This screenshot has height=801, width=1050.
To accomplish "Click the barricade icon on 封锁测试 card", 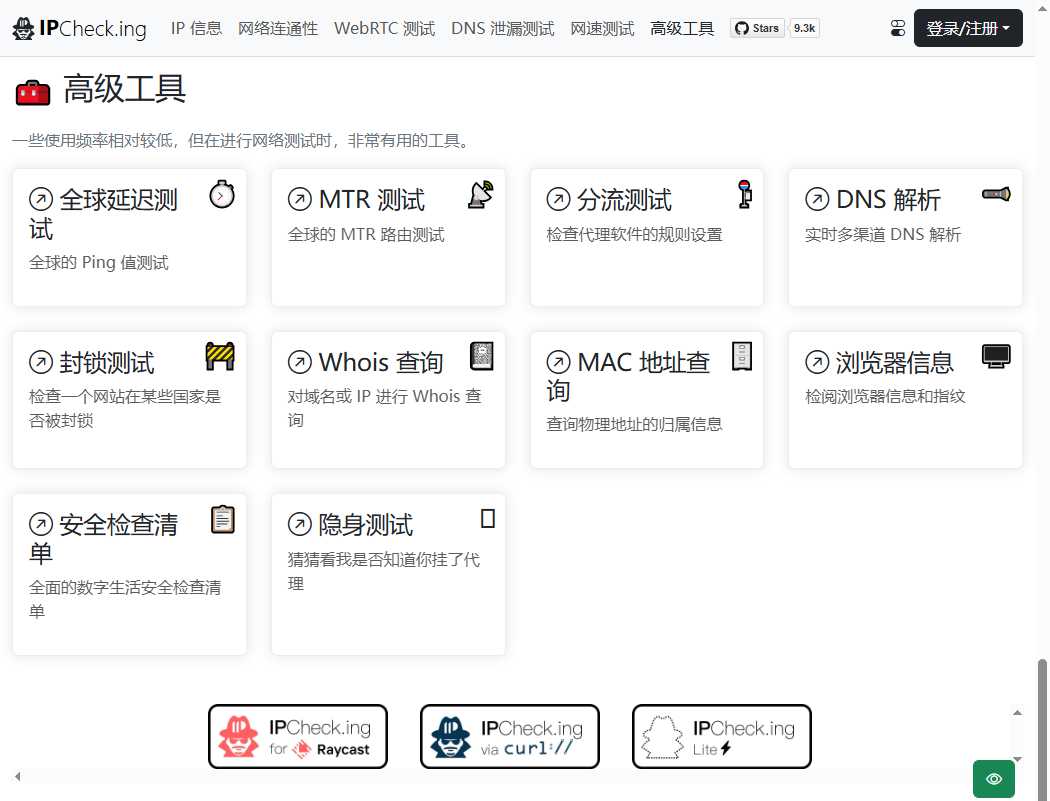I will (x=222, y=355).
